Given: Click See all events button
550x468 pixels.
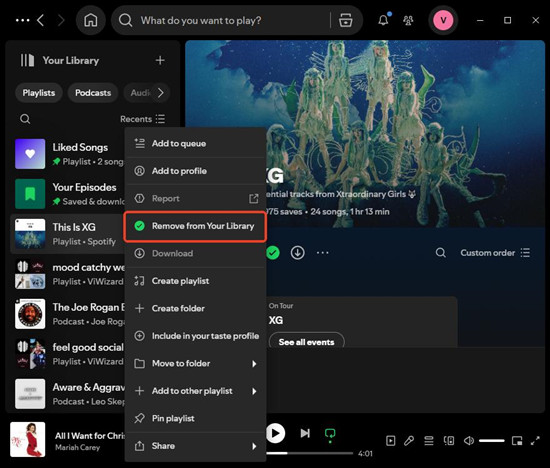Looking at the screenshot, I should [306, 342].
